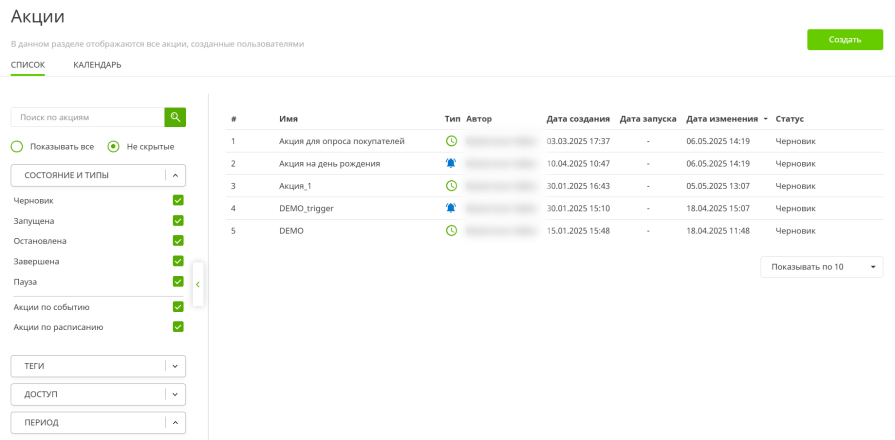Click clock type icon in DEMO row
Image resolution: width=895 pixels, height=440 pixels.
point(451,231)
